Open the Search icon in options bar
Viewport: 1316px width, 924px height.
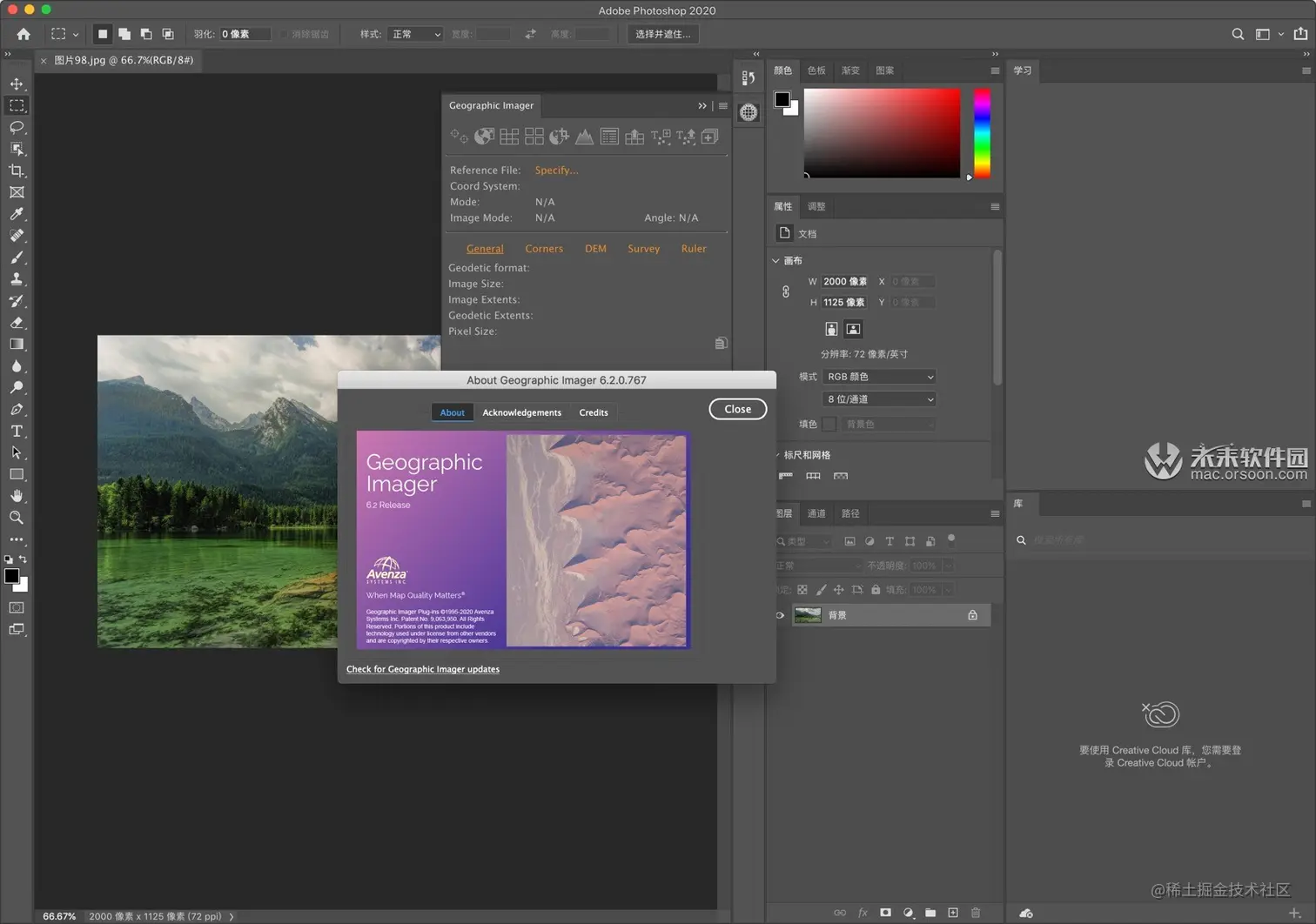click(x=1238, y=34)
